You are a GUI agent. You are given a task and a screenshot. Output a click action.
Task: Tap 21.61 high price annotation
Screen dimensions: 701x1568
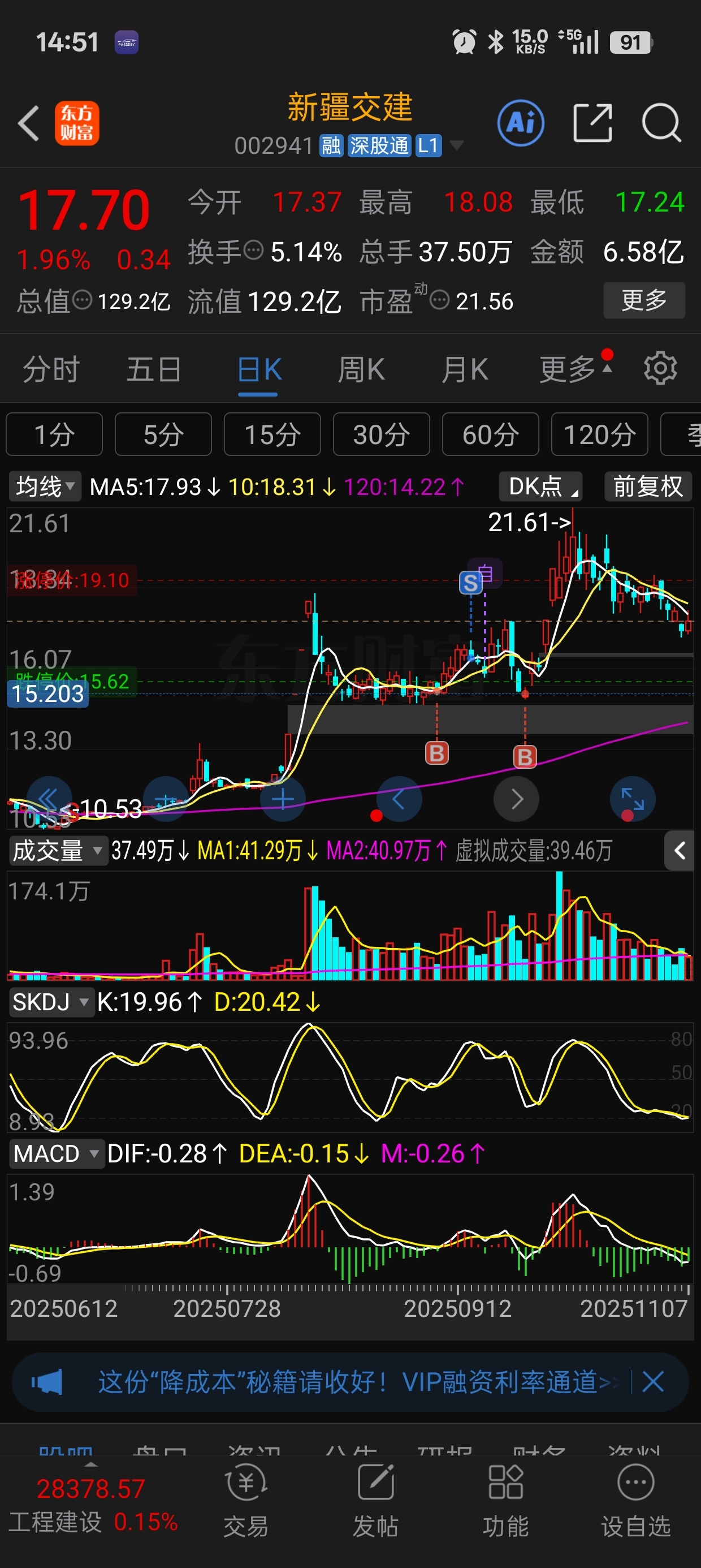[530, 522]
